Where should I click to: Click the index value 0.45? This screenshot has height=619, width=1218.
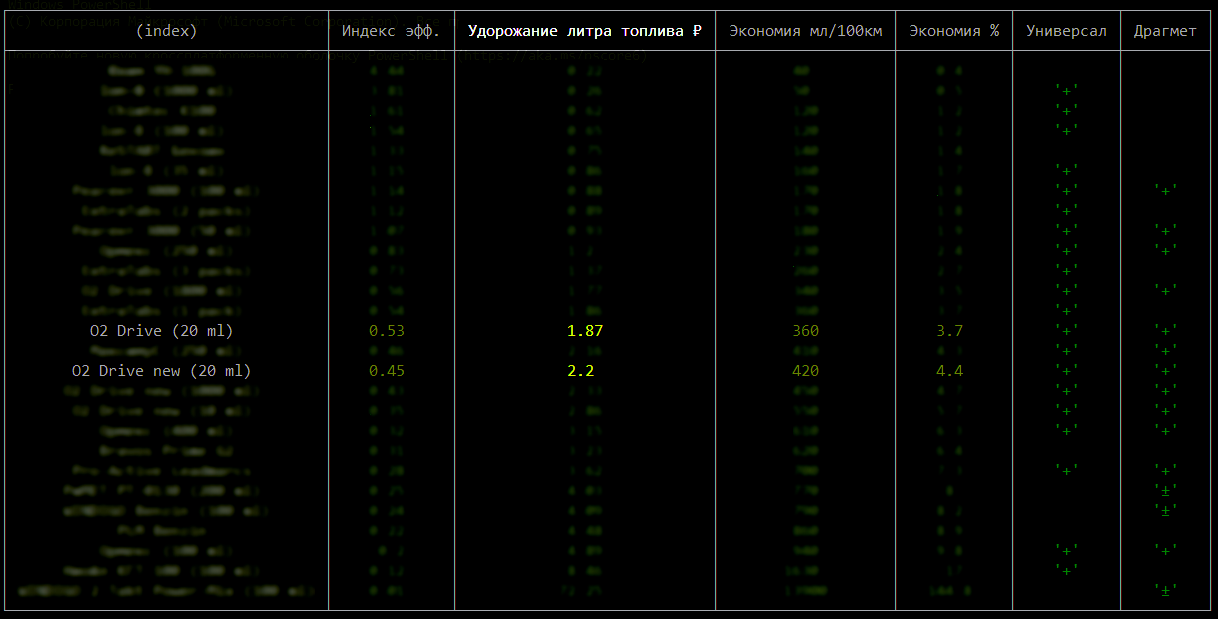[387, 371]
